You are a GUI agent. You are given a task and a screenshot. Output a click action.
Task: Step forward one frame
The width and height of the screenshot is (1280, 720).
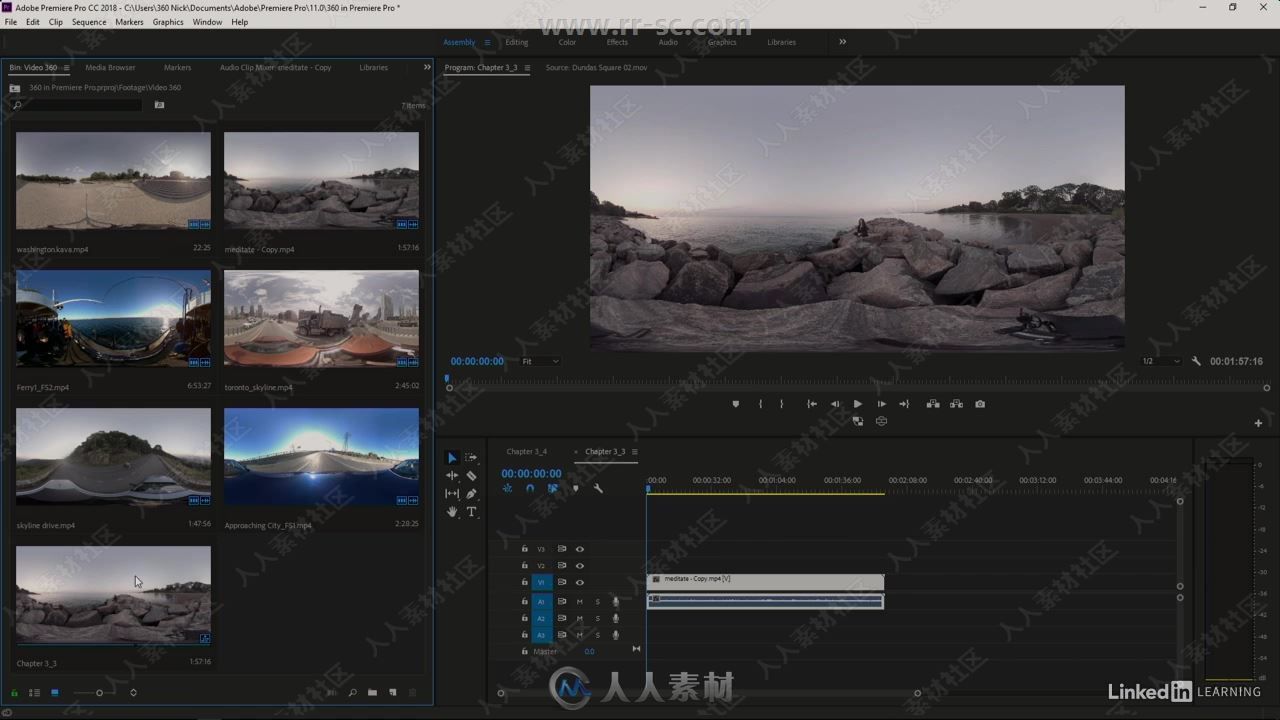coord(881,404)
